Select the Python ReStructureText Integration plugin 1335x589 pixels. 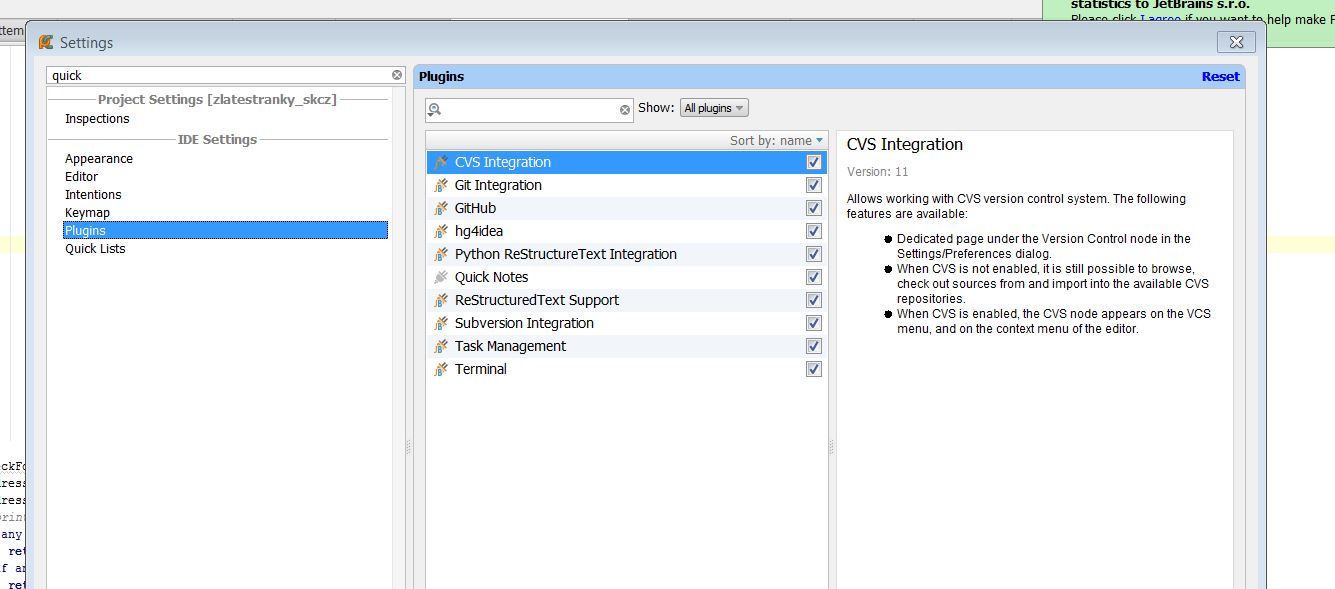(x=565, y=254)
